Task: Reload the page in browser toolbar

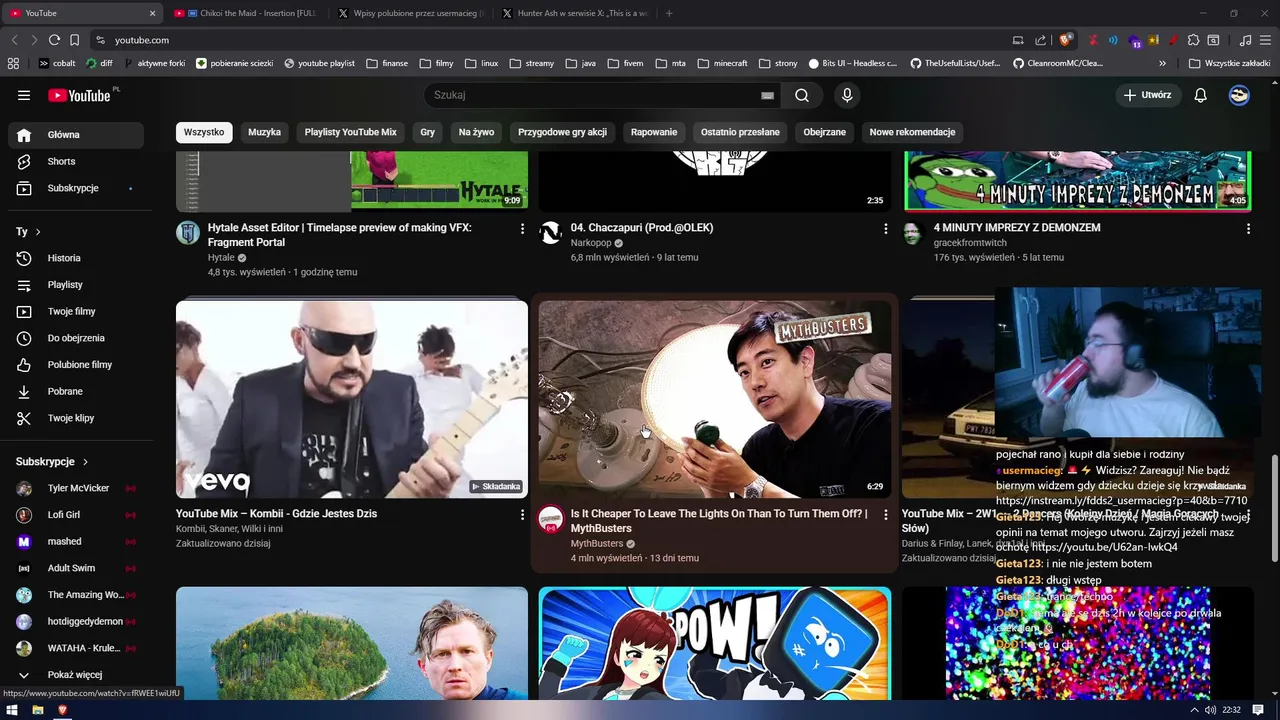Action: [54, 40]
